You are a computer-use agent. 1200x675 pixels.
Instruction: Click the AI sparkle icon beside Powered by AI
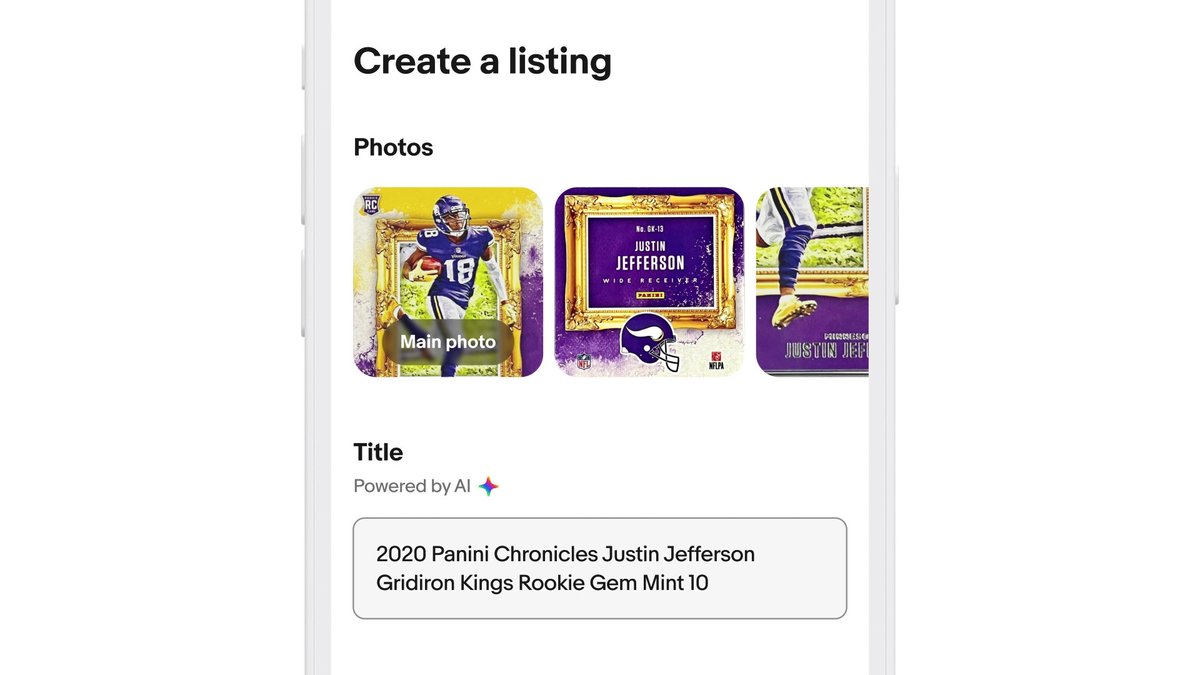click(x=489, y=486)
